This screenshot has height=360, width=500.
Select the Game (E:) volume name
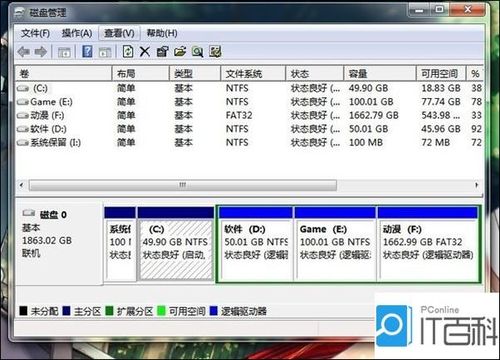51,102
